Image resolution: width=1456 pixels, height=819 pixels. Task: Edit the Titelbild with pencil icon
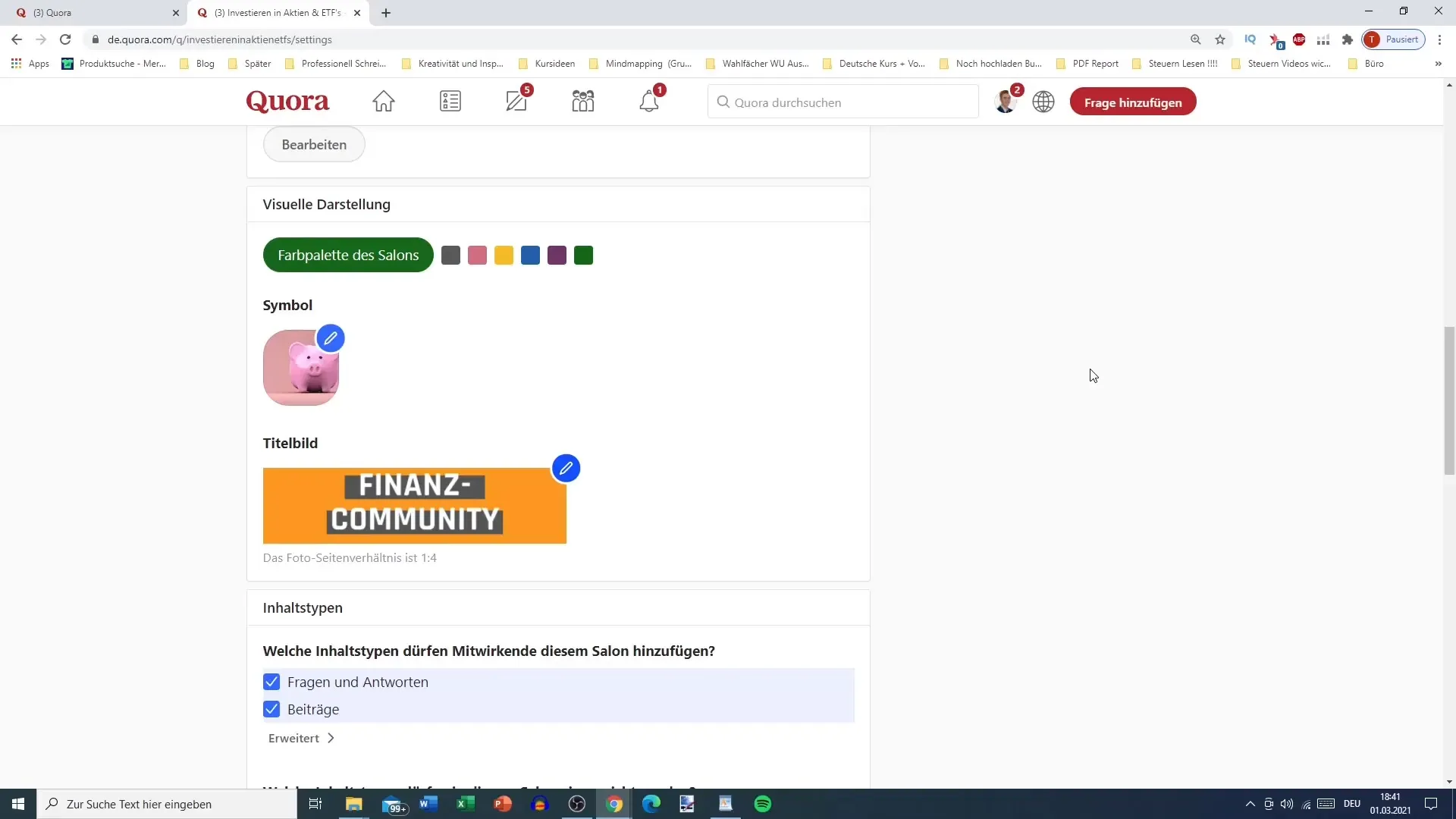tap(566, 469)
